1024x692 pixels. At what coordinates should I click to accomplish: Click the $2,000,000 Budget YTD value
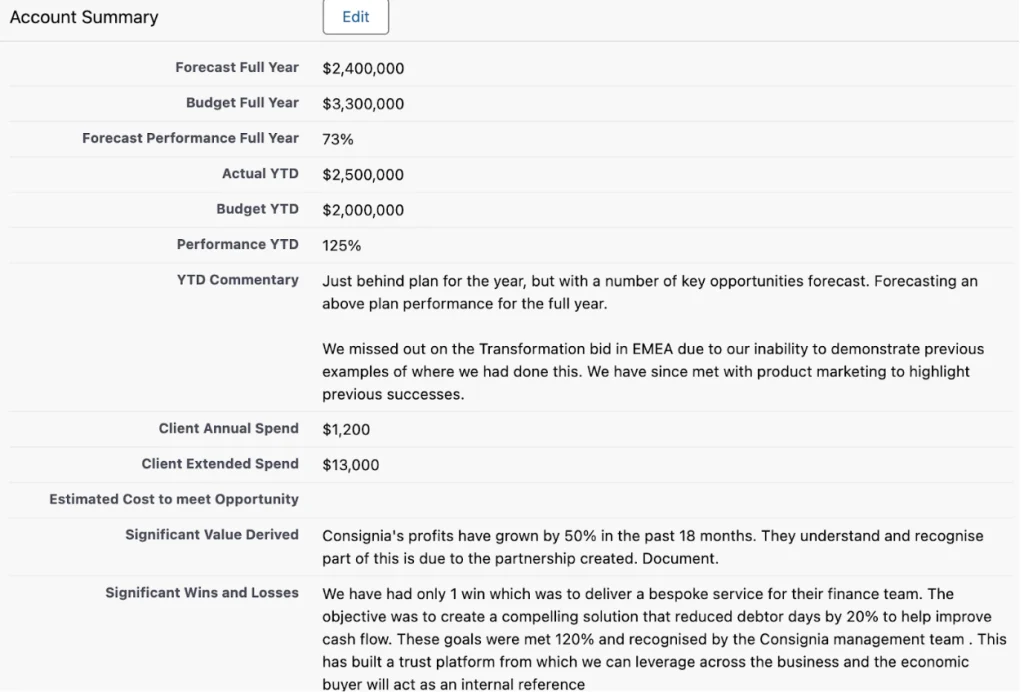click(363, 210)
